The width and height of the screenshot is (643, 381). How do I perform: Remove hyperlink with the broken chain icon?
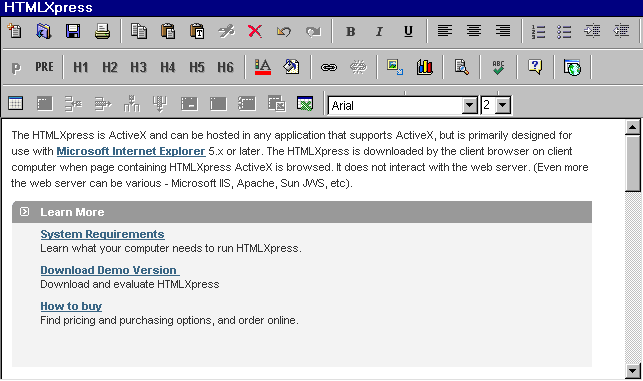click(x=358, y=67)
